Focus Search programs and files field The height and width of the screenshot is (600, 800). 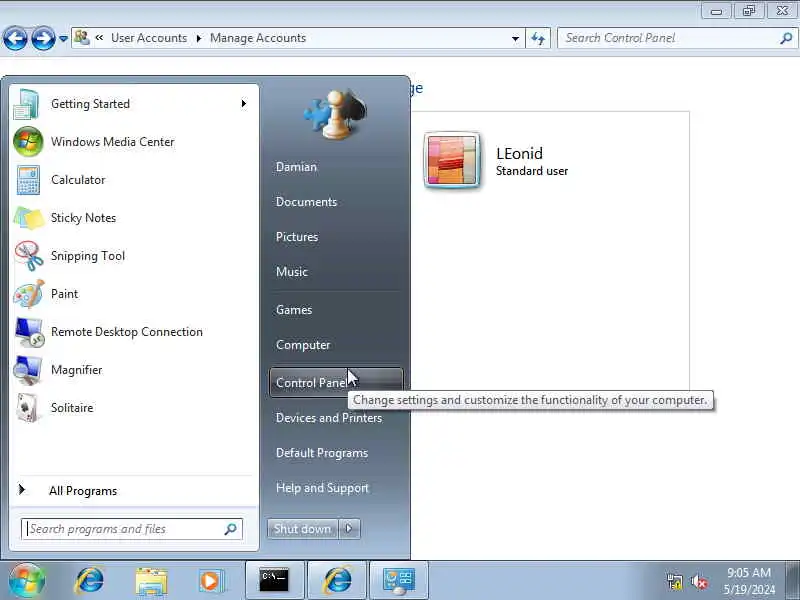132,529
